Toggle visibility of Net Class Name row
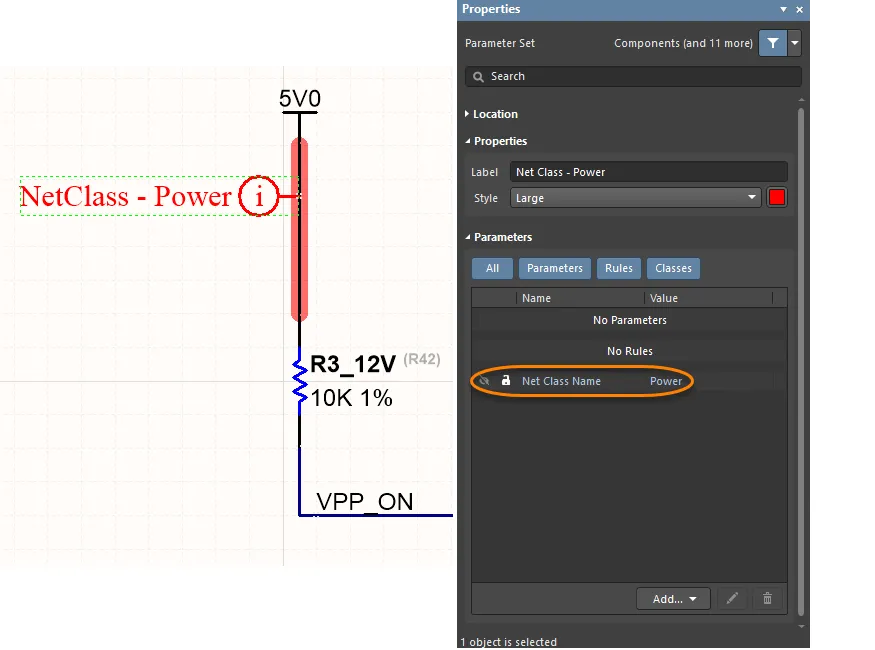 tap(484, 381)
